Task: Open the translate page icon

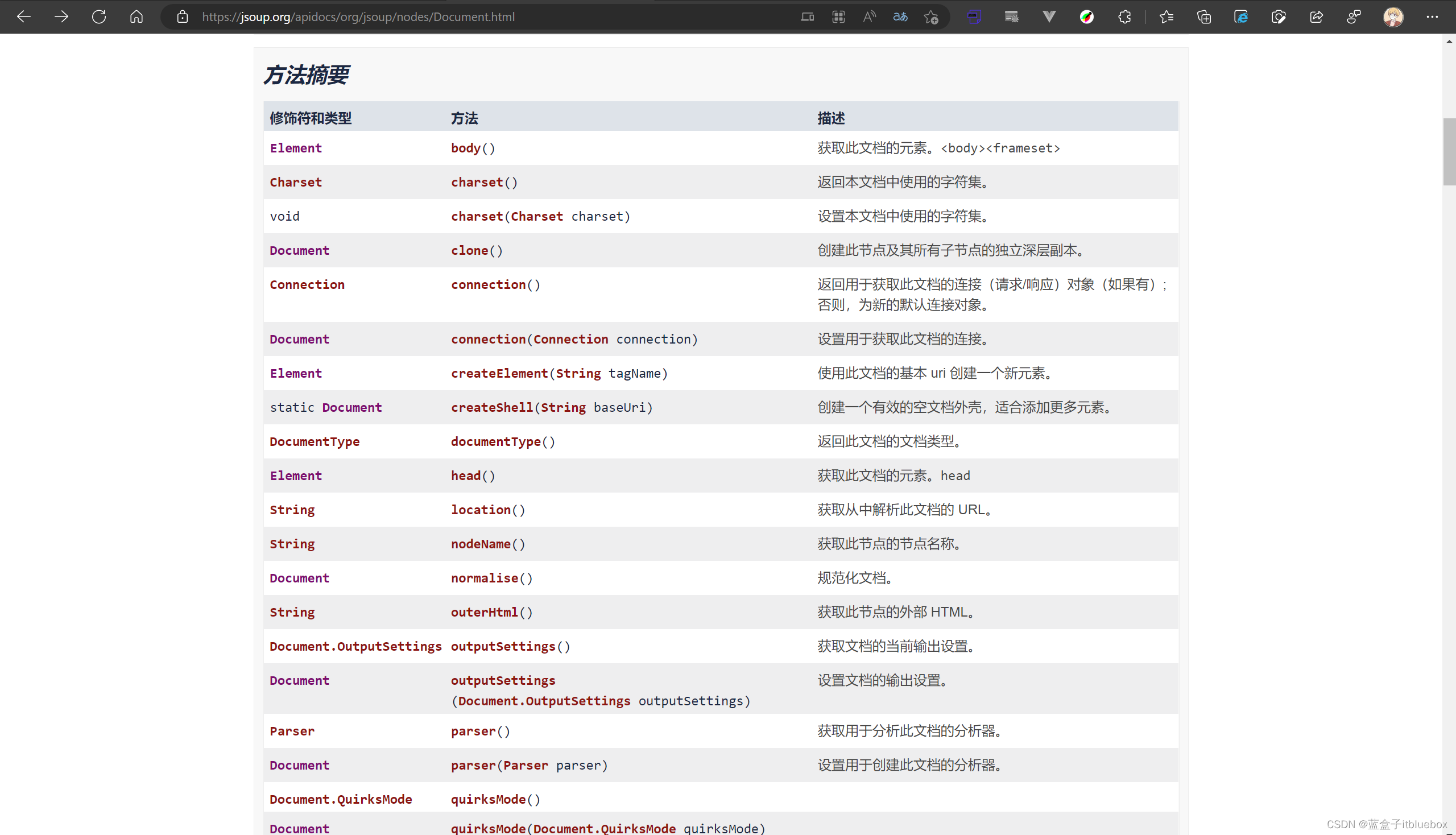Action: pos(900,16)
